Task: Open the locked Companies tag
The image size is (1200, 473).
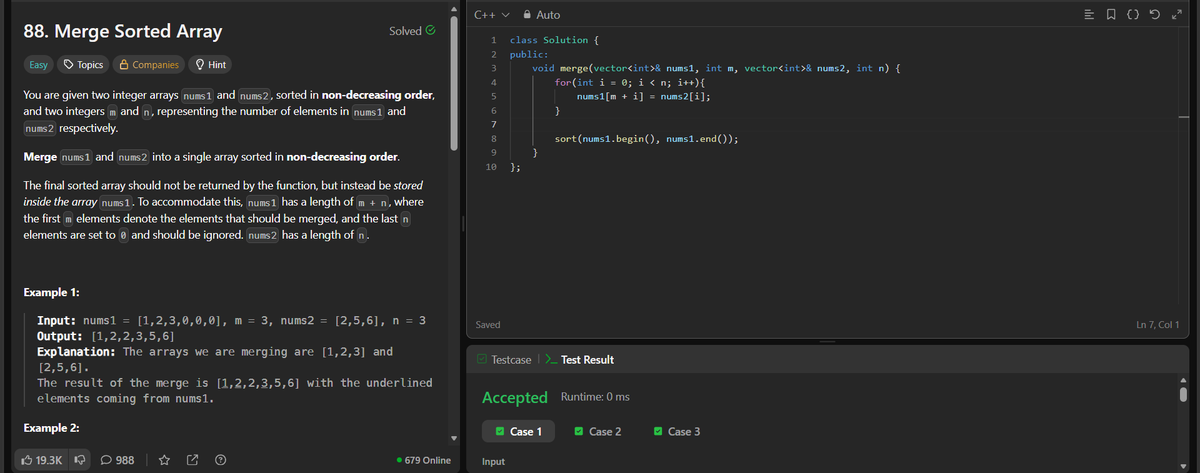Action: click(150, 65)
